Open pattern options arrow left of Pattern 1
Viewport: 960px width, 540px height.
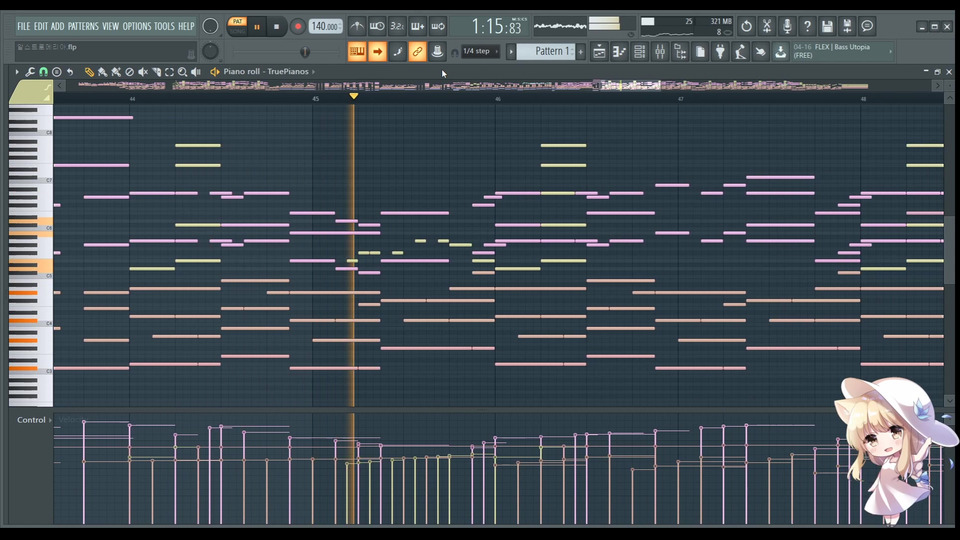tap(511, 52)
